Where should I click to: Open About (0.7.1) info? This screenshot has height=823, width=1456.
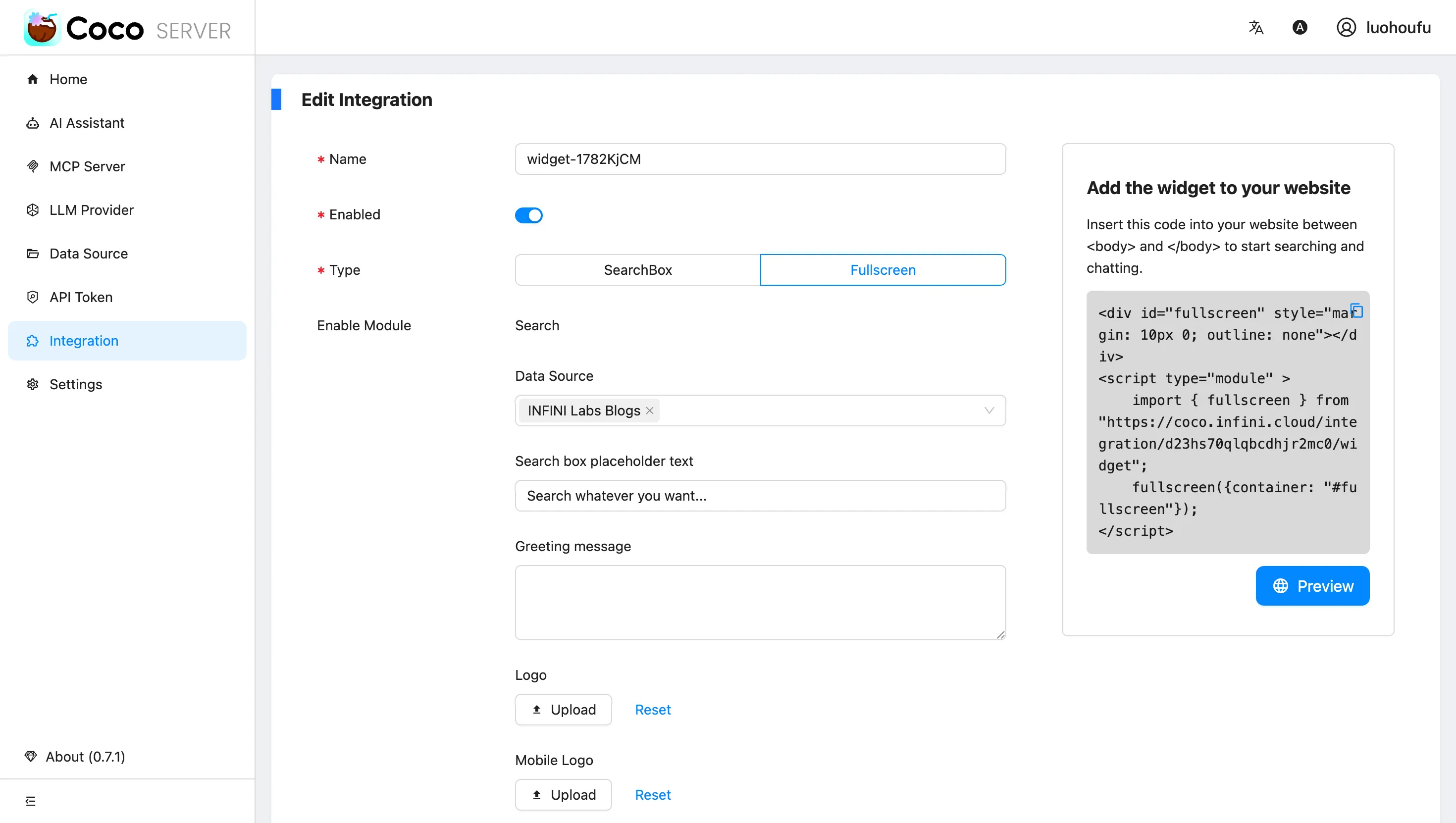[75, 756]
